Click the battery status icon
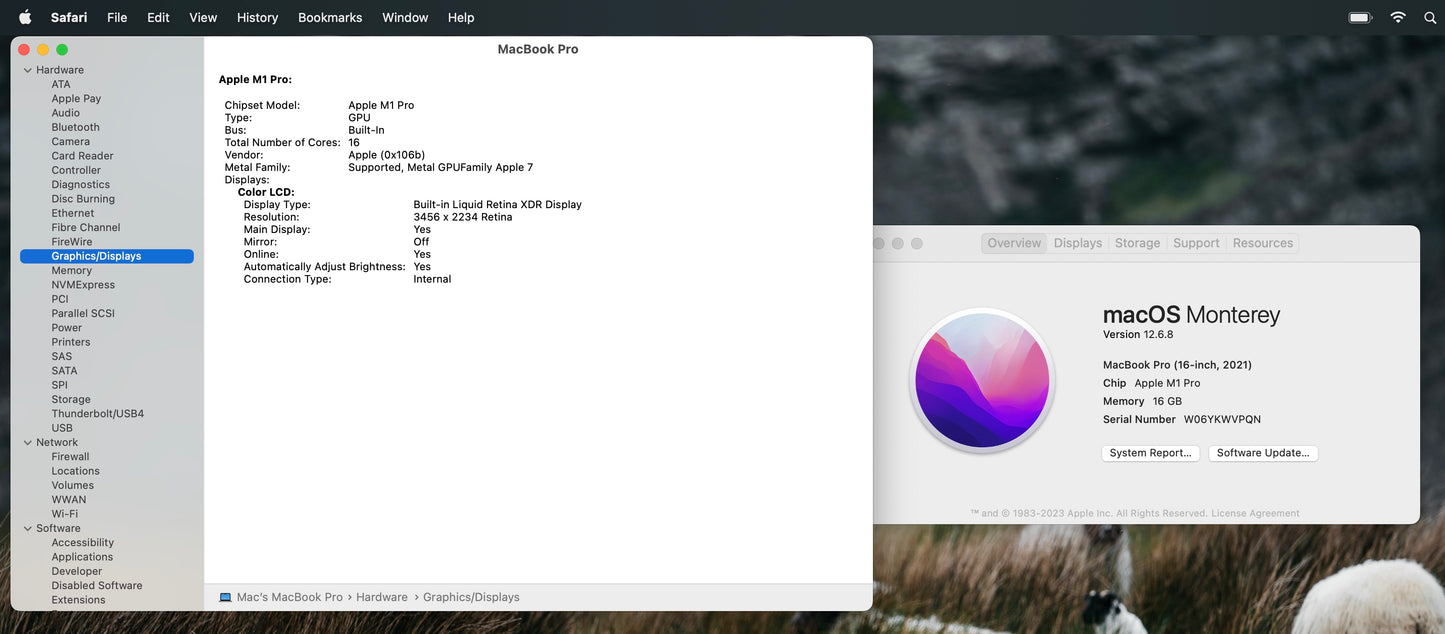 [1359, 17]
